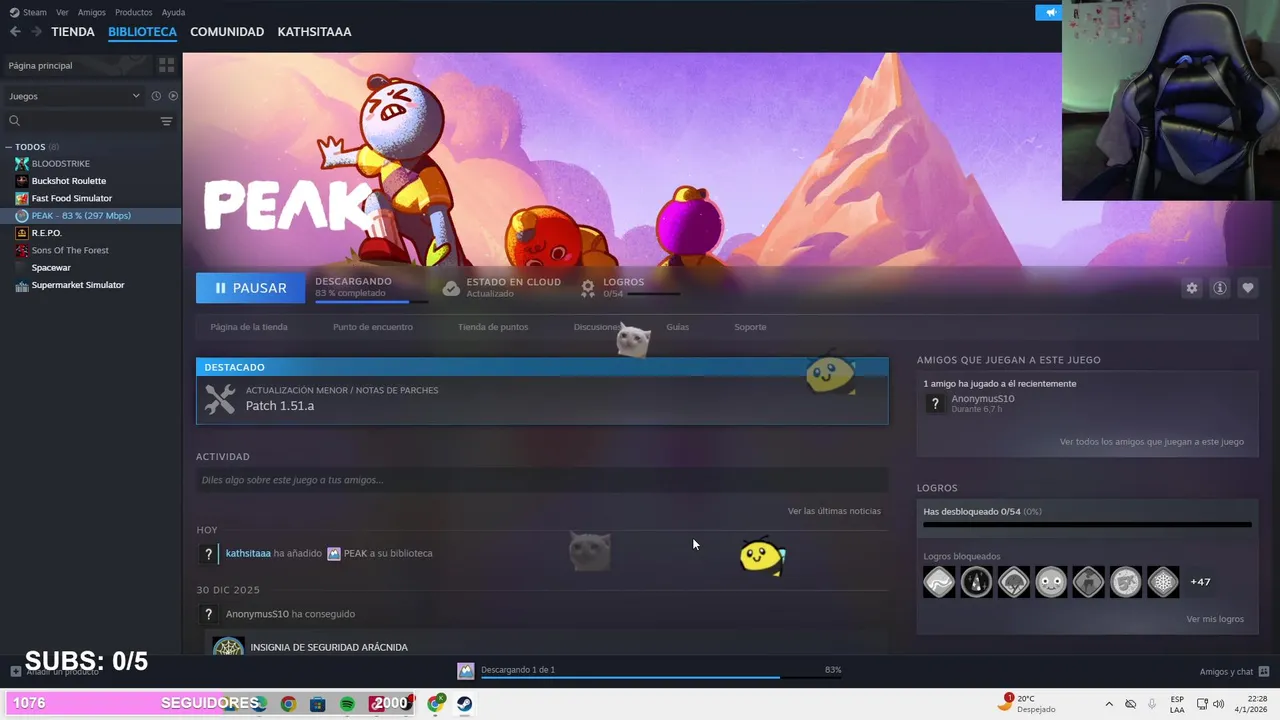The height and width of the screenshot is (720, 1280).
Task: Click Ver todos los amigos que juegan link
Action: pyautogui.click(x=1152, y=441)
